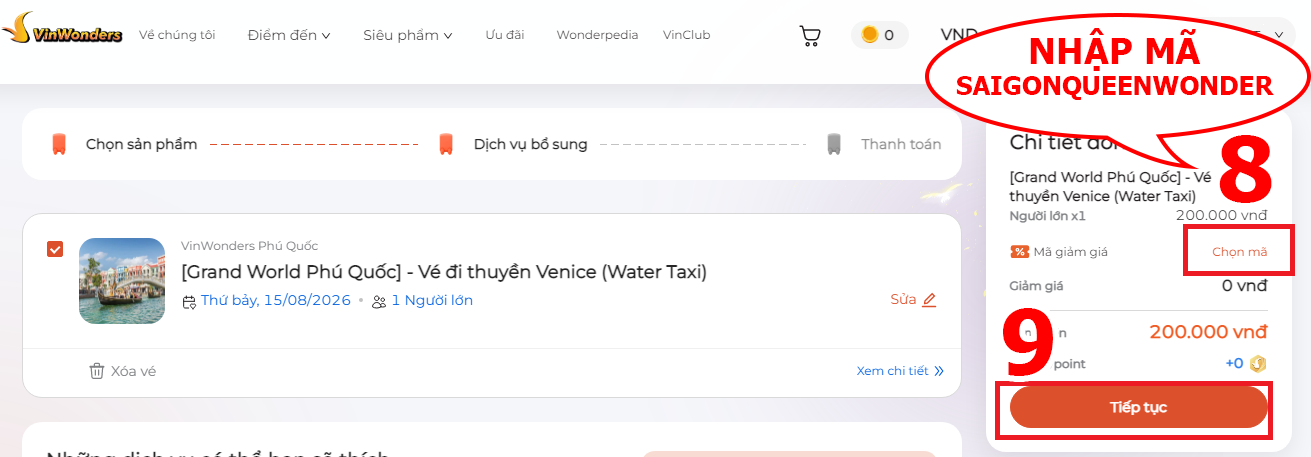Viewport: 1311px width, 457px height.
Task: Click the Dịch vụ bổ sung step luggage icon
Action: click(x=446, y=144)
